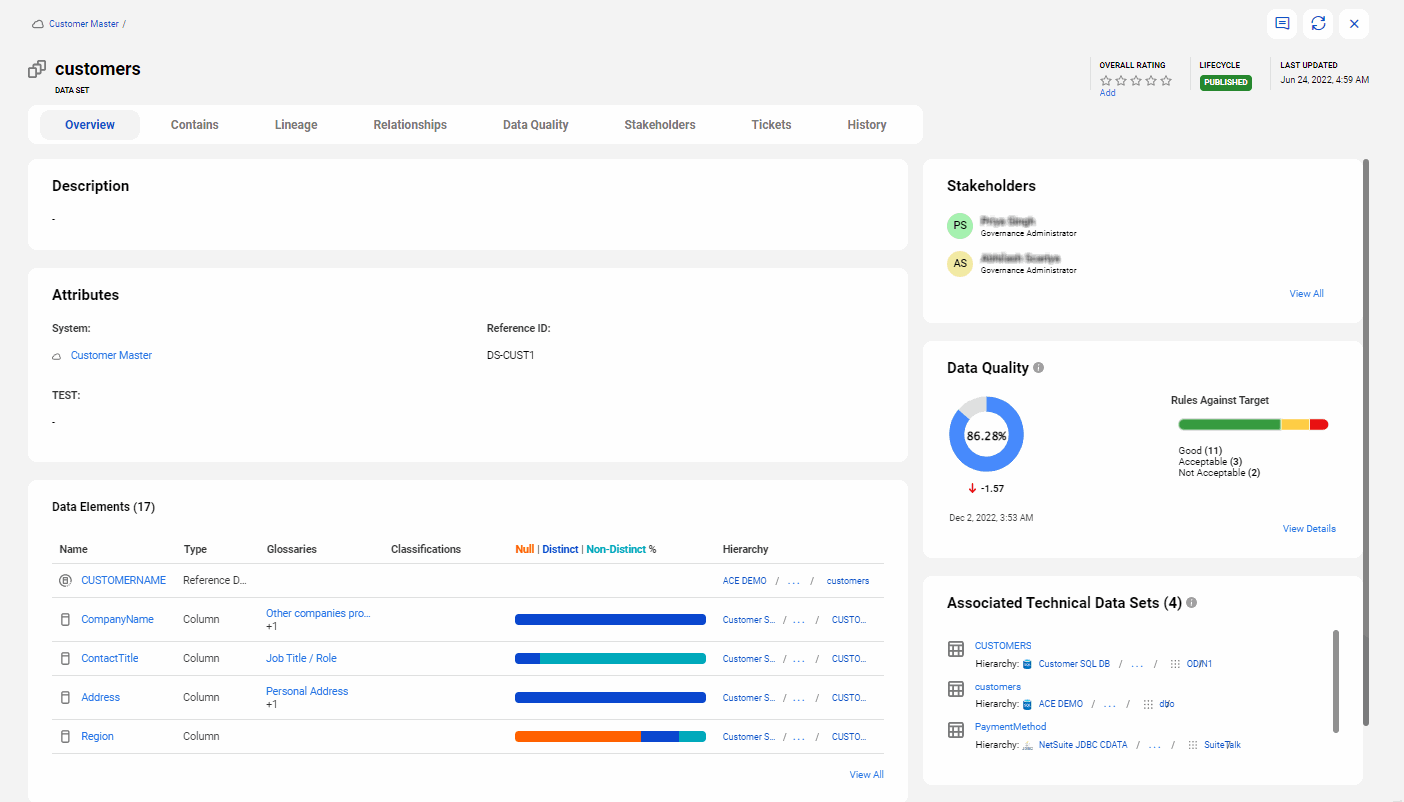Click Customer Master breadcrumb link
Viewport: 1404px width, 802px height.
pos(84,24)
